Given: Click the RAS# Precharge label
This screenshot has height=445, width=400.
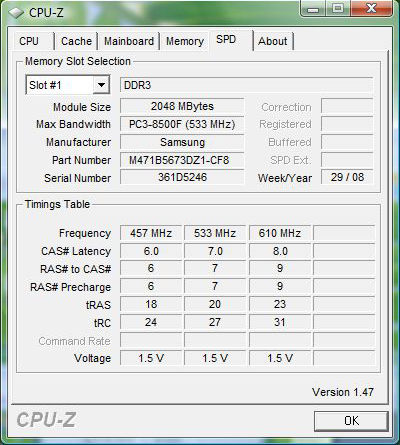Looking at the screenshot, I should [71, 287].
